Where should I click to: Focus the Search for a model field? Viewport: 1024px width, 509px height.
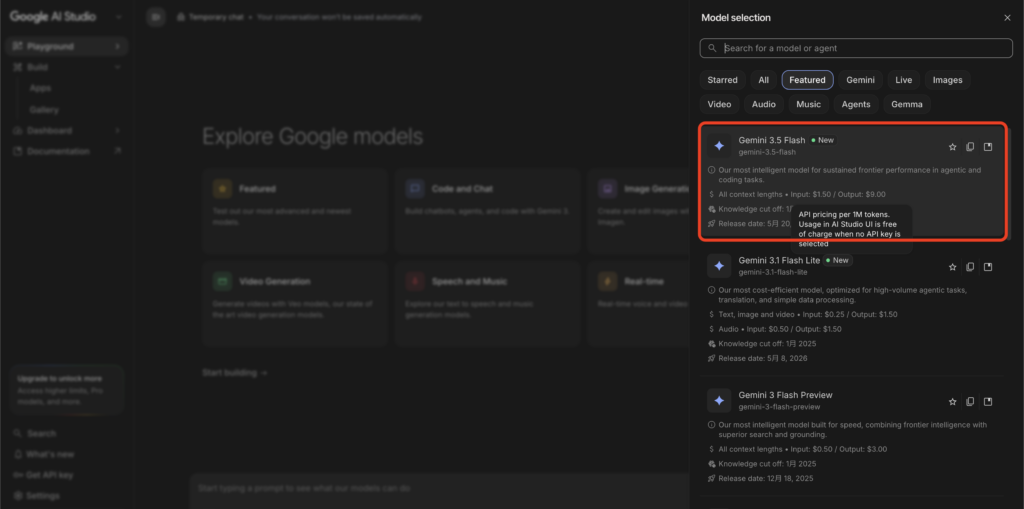coord(856,48)
